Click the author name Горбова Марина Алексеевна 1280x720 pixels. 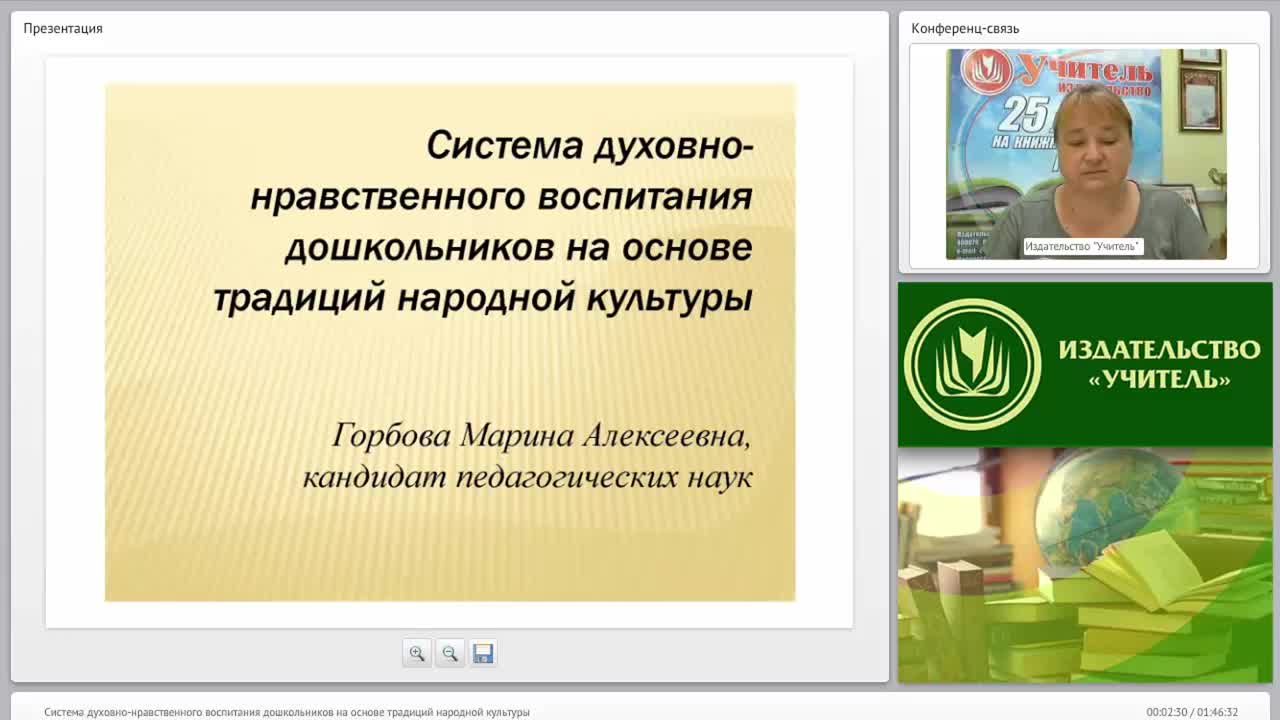[x=541, y=436]
